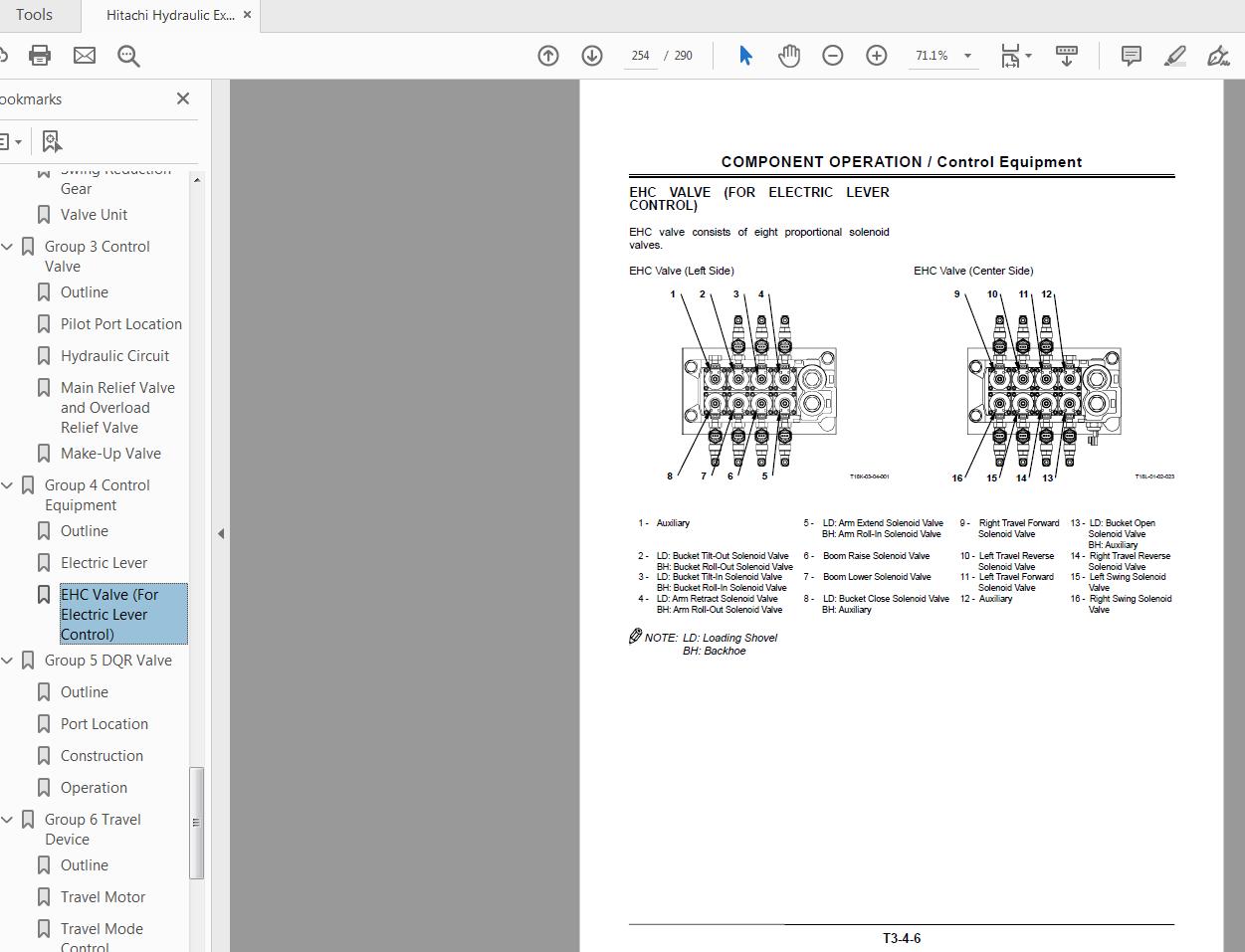
Task: Click the Sign document pen icon
Action: pyautogui.click(x=1218, y=56)
